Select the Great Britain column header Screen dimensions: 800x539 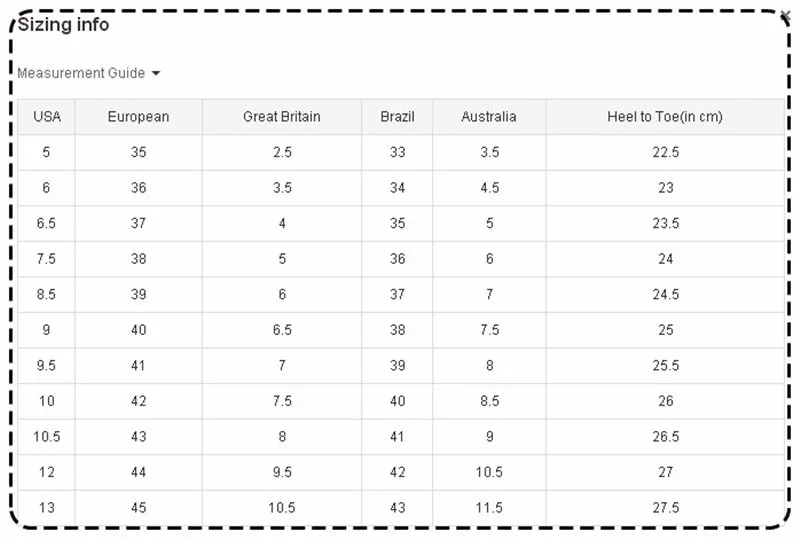pos(282,117)
